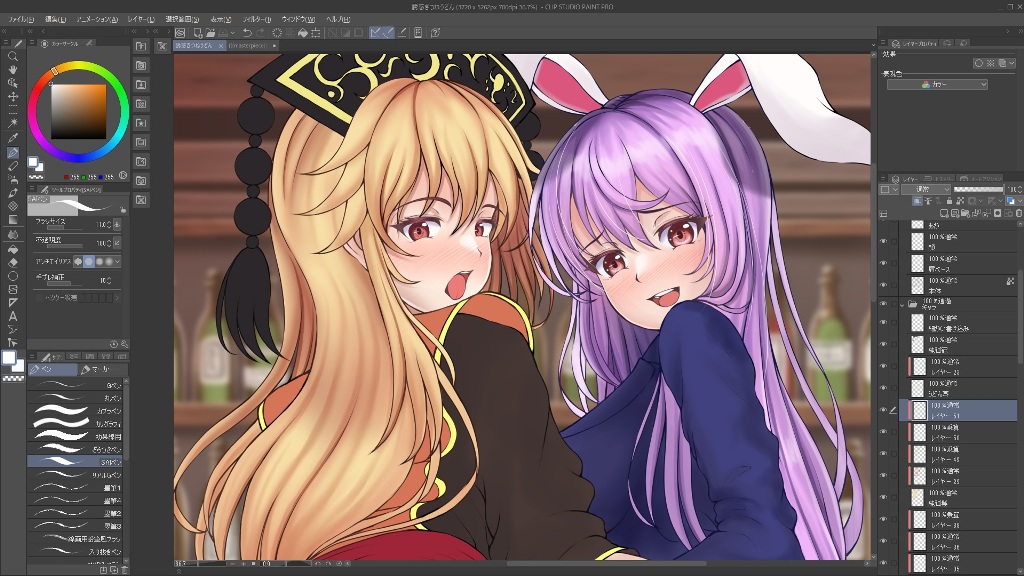Click New document icon in command bar

pyautogui.click(x=198, y=33)
